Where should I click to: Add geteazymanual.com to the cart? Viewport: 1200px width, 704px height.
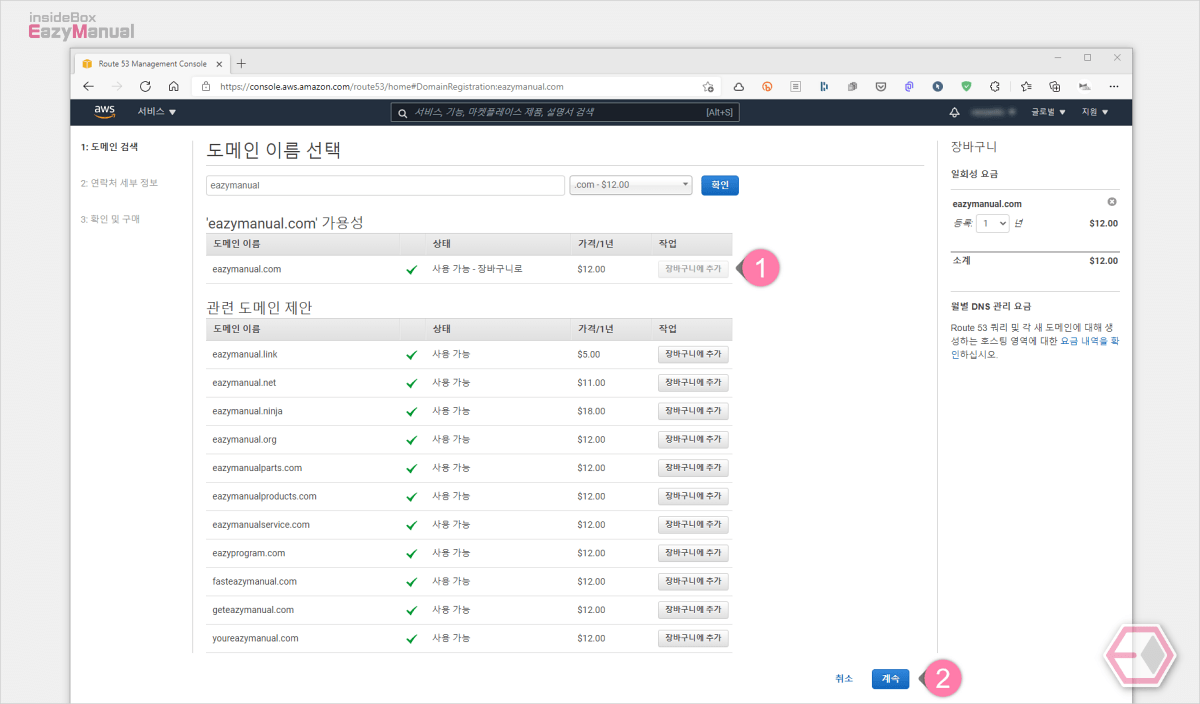693,610
